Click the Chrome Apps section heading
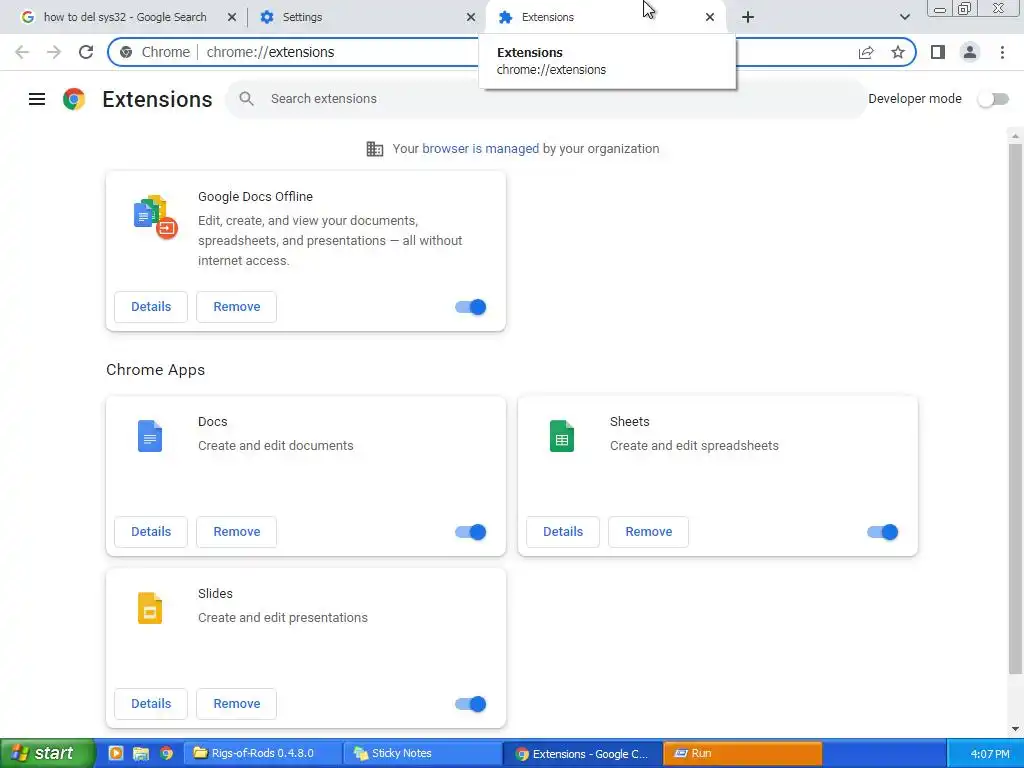 click(x=155, y=370)
